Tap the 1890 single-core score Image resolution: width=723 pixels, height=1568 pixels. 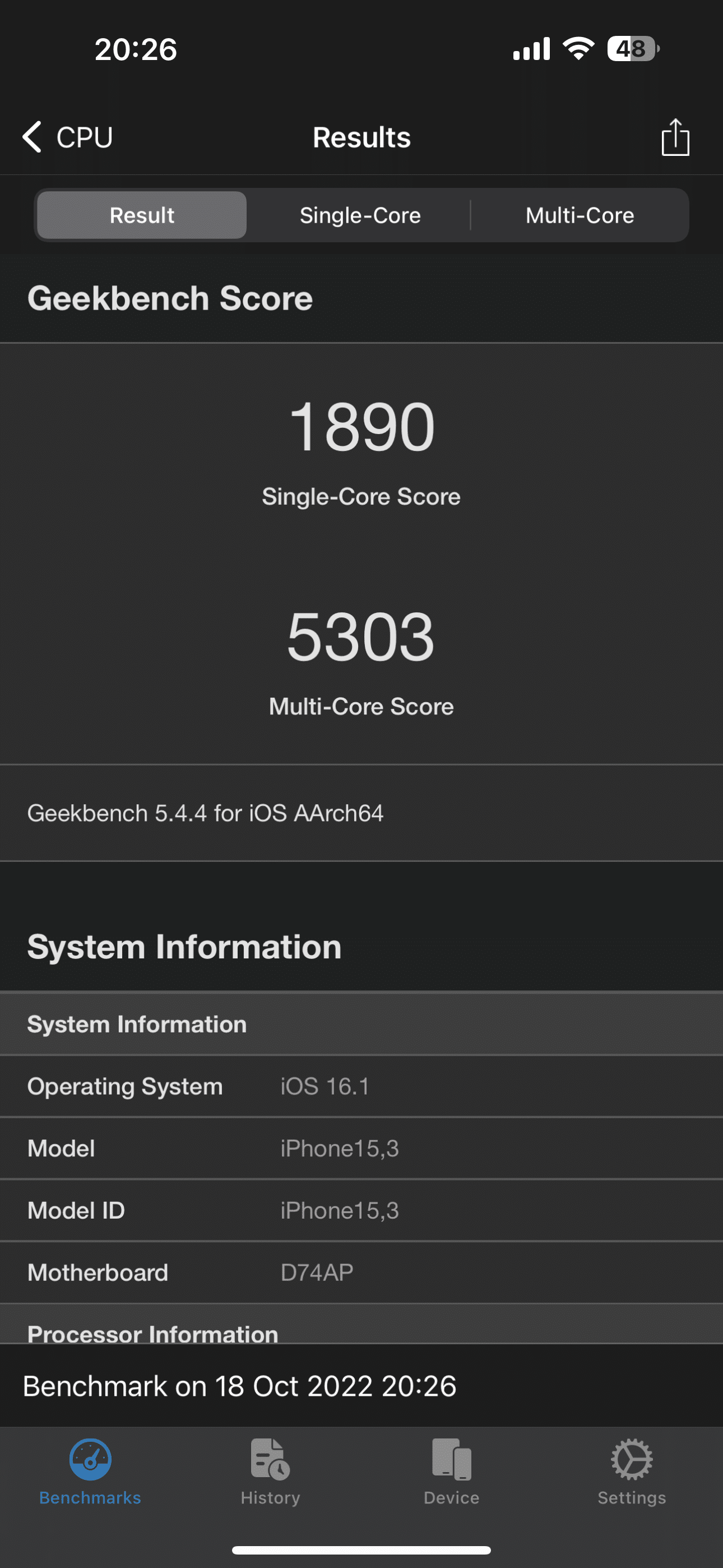pyautogui.click(x=361, y=427)
